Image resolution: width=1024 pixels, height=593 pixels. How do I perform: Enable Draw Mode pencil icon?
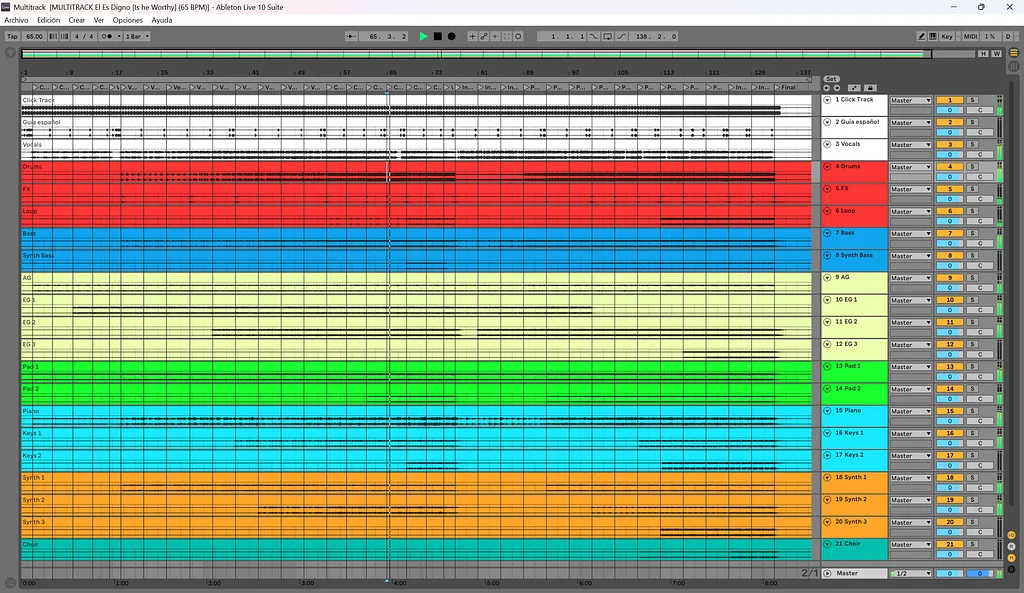tap(921, 37)
